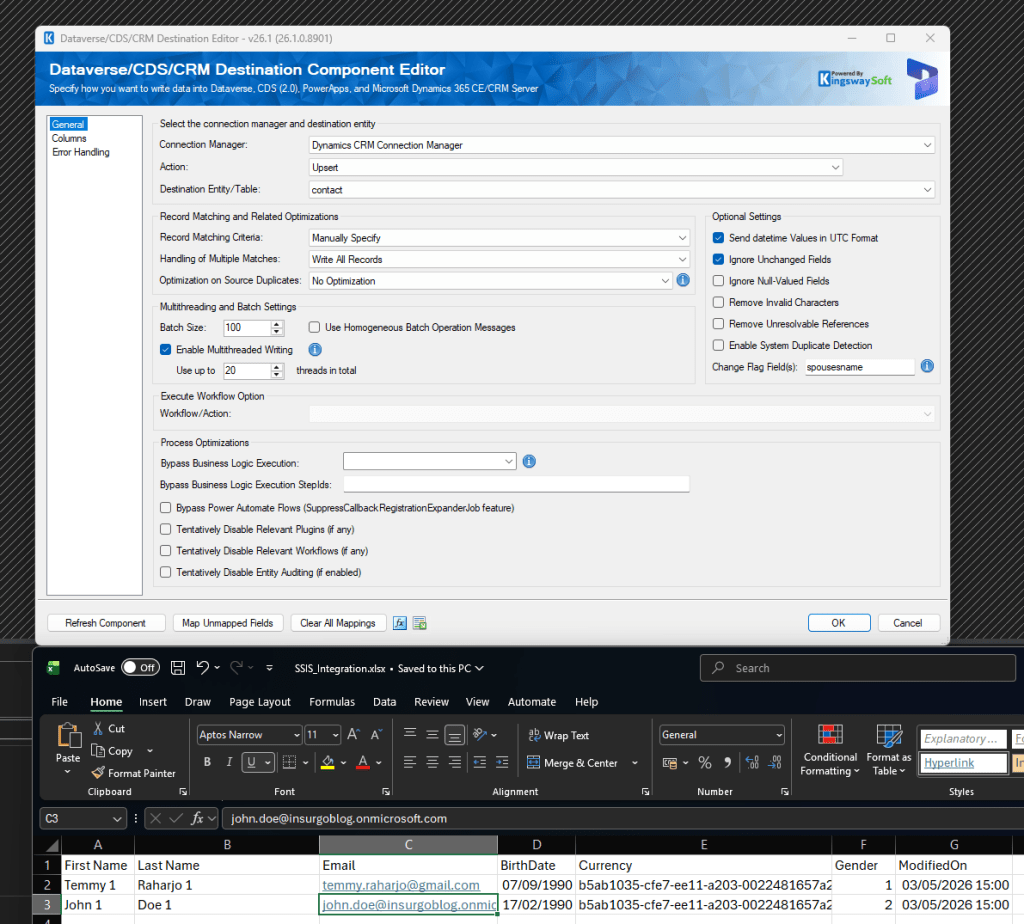Enable System Duplicate Detection checkbox
The width and height of the screenshot is (1024, 924).
(x=718, y=345)
